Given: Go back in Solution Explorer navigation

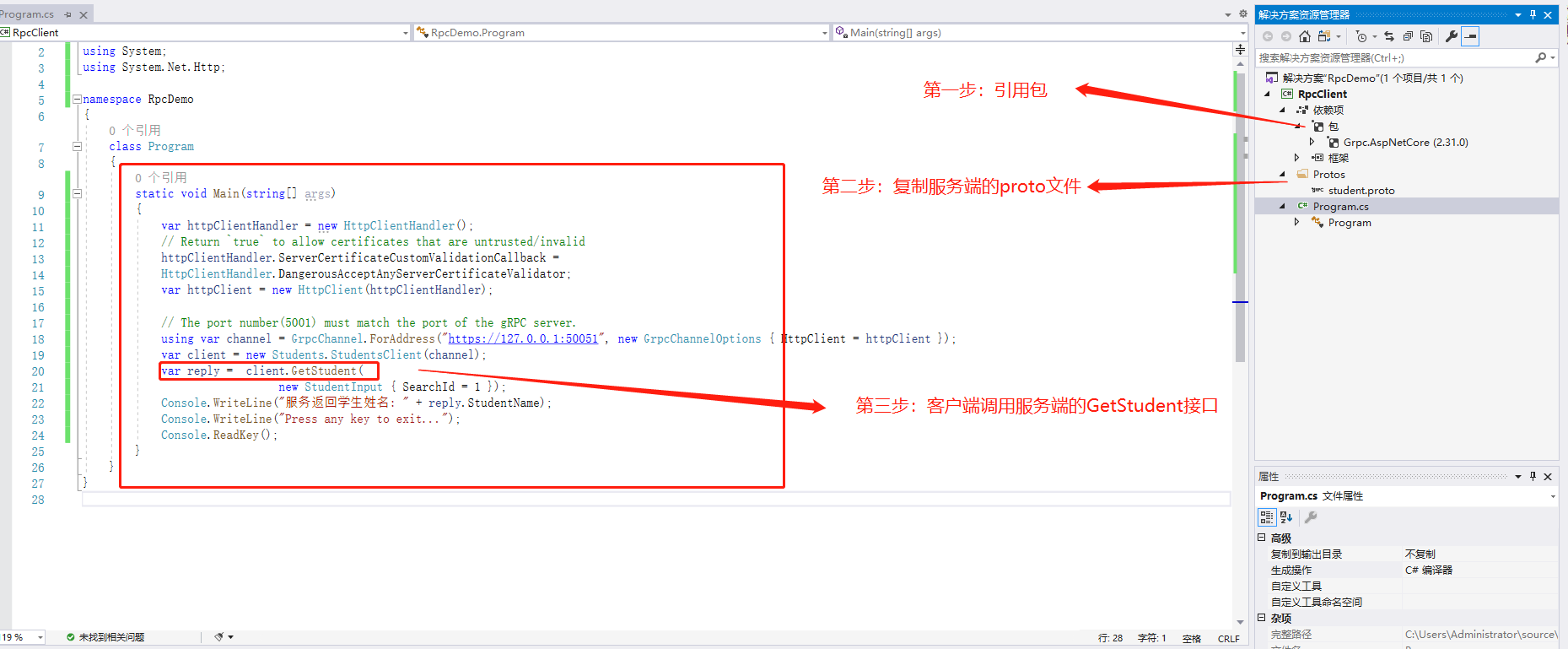Looking at the screenshot, I should (1268, 36).
